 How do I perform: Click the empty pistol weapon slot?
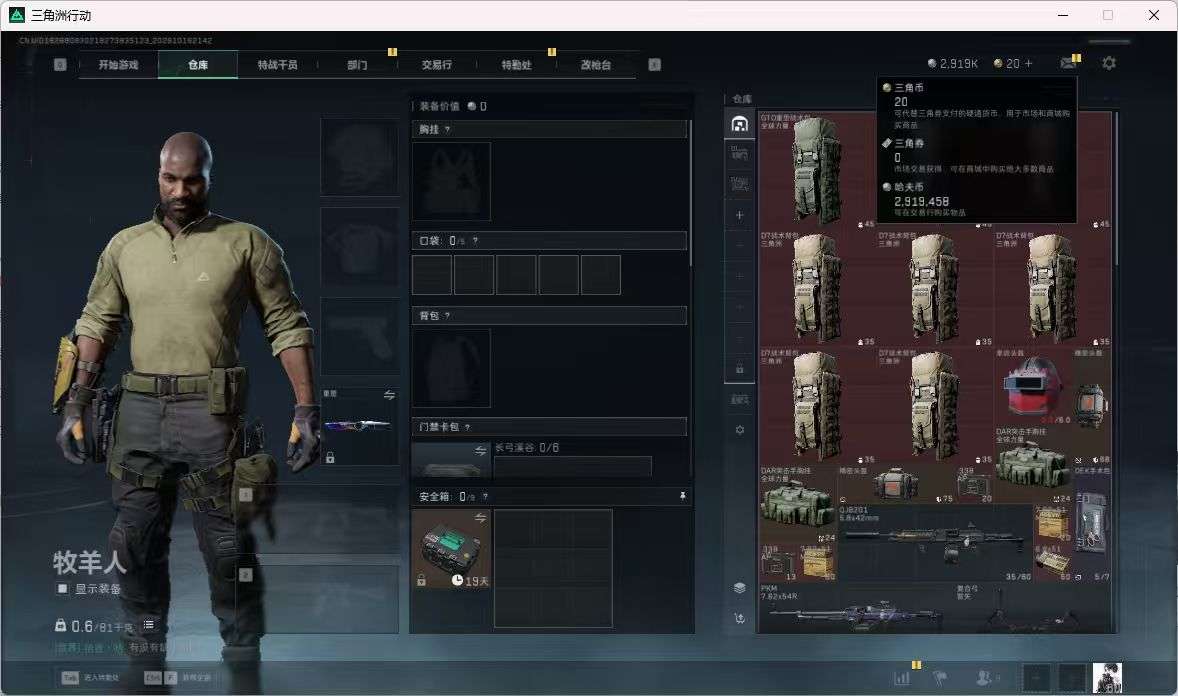pyautogui.click(x=360, y=336)
